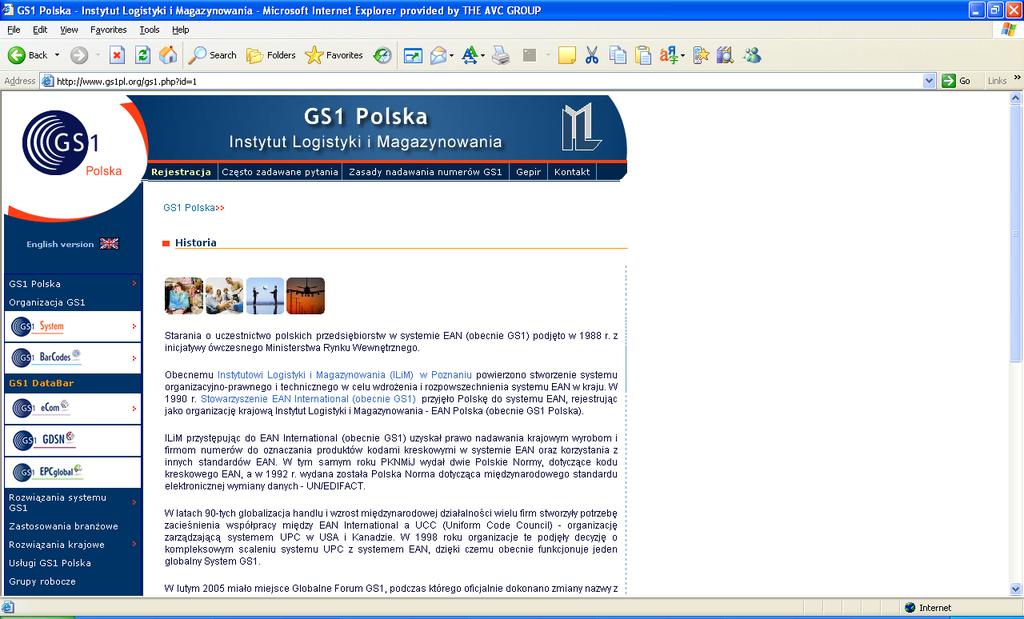Open the Favorites menu
Screen dimensions: 1024x619
click(x=108, y=29)
